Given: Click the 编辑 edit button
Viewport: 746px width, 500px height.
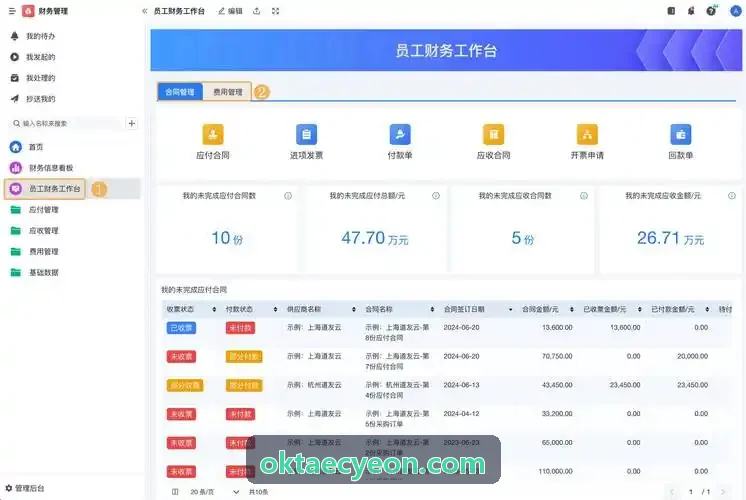Looking at the screenshot, I should click(x=230, y=11).
